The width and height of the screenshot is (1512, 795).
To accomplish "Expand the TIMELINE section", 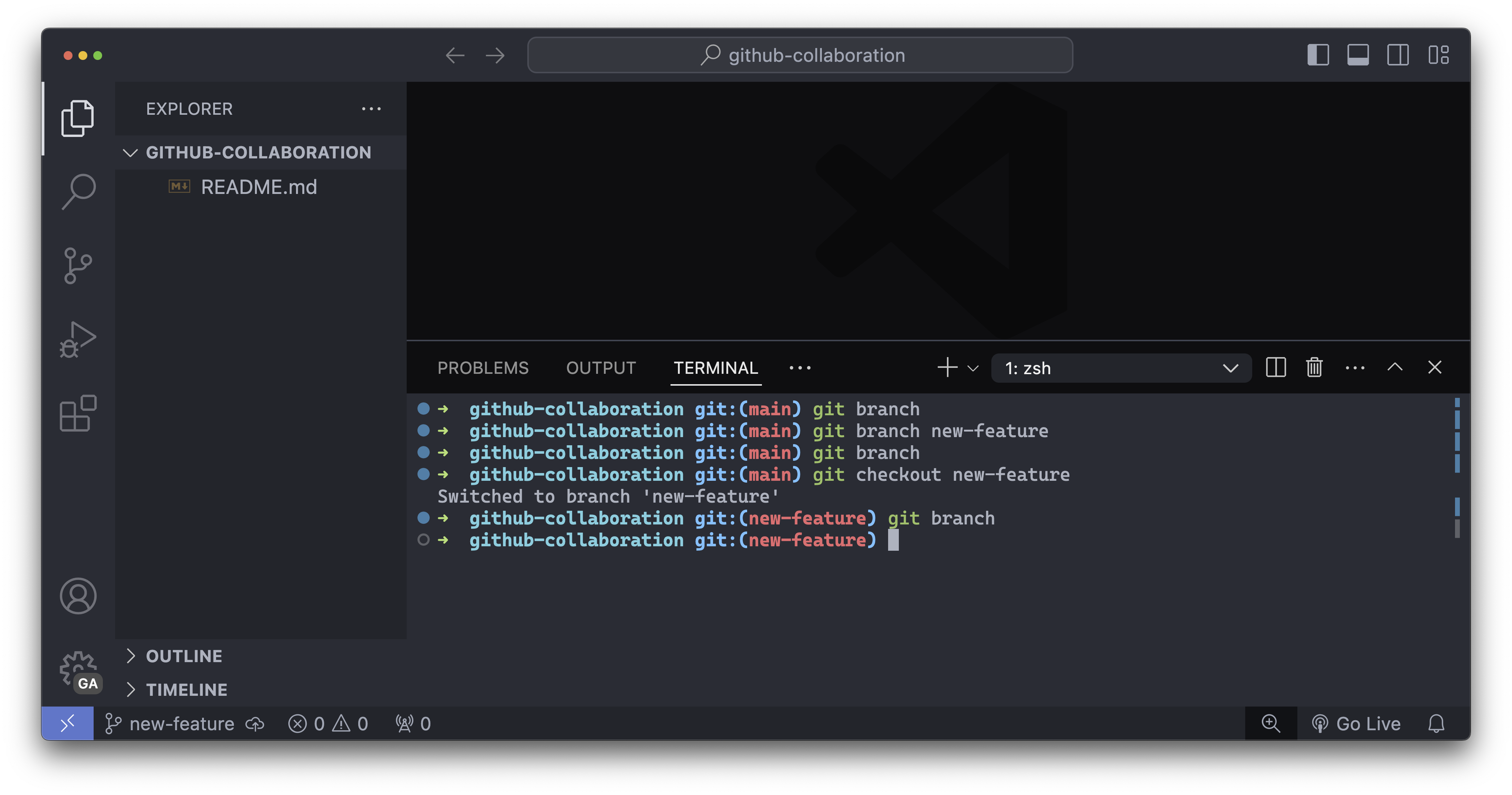I will (186, 690).
